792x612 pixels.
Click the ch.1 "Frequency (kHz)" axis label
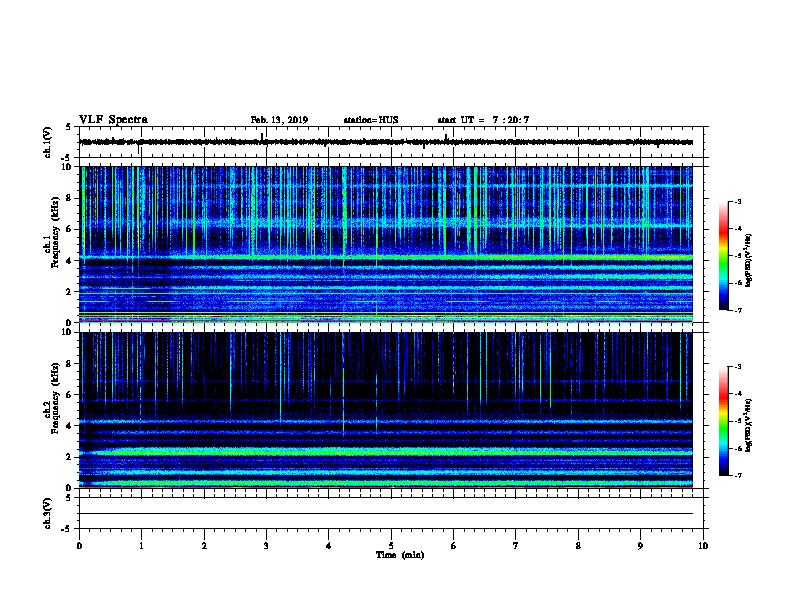click(55, 232)
